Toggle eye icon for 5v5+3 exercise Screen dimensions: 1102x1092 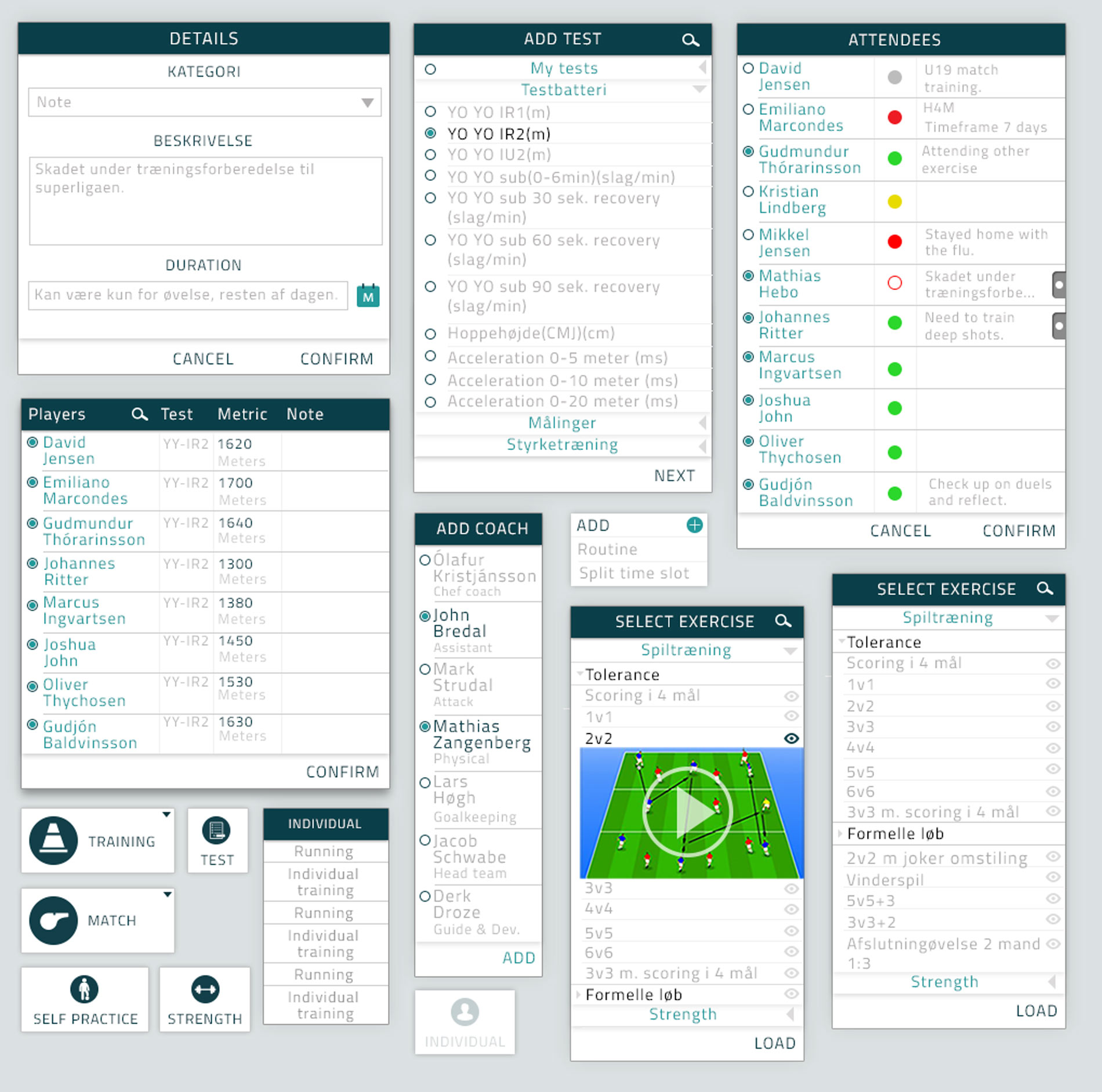coord(1053,898)
